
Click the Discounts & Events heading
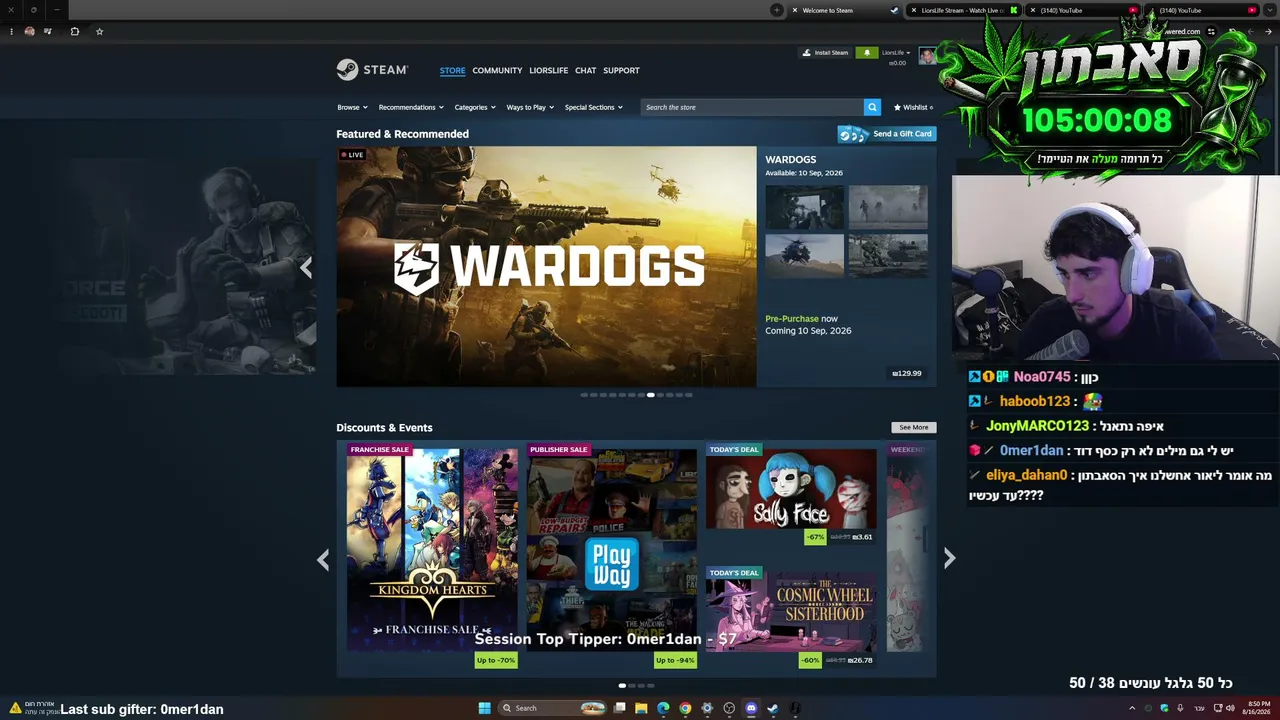(x=384, y=428)
